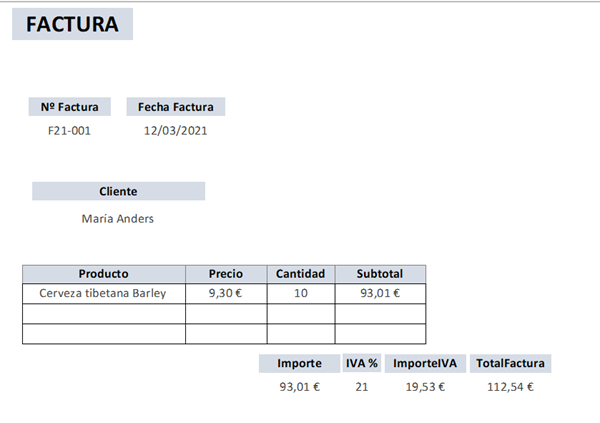The image size is (600, 423).
Task: Select the Cliente header label
Action: pos(119,191)
